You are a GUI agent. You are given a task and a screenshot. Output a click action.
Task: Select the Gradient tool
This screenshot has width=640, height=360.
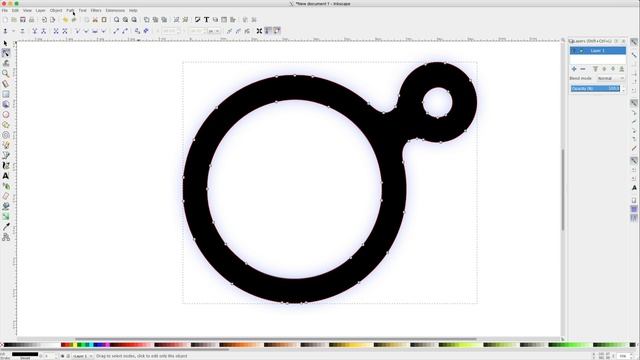(x=6, y=217)
